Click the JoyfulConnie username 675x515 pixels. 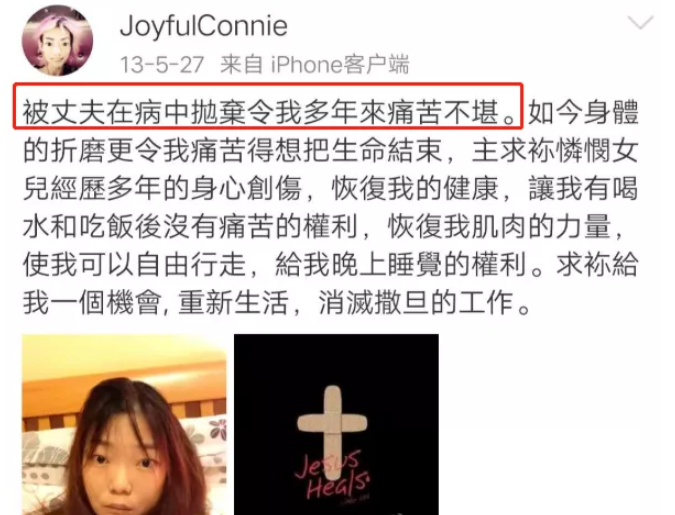pyautogui.click(x=204, y=25)
